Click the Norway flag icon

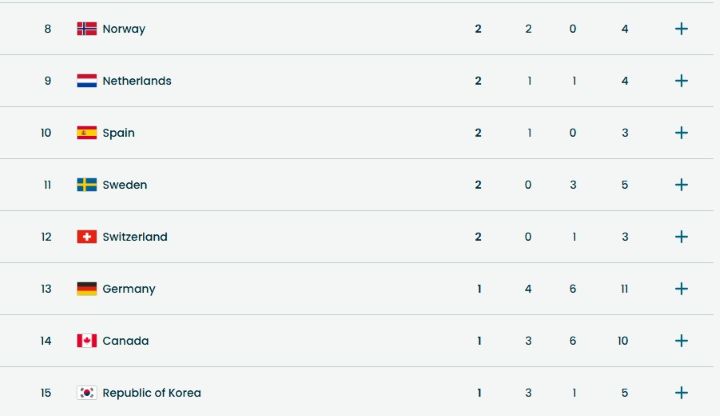coord(87,29)
